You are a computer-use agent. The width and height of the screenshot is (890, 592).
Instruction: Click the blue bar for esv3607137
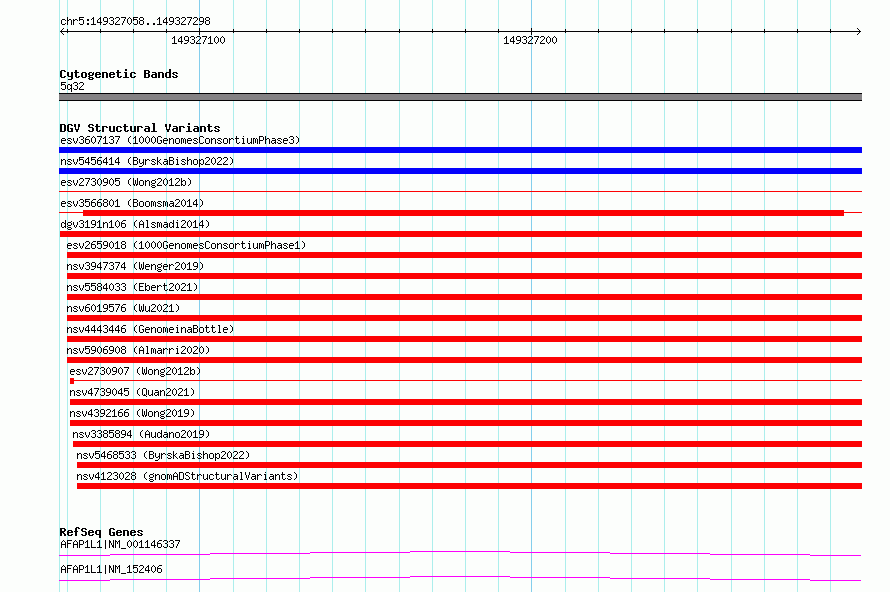[460, 150]
